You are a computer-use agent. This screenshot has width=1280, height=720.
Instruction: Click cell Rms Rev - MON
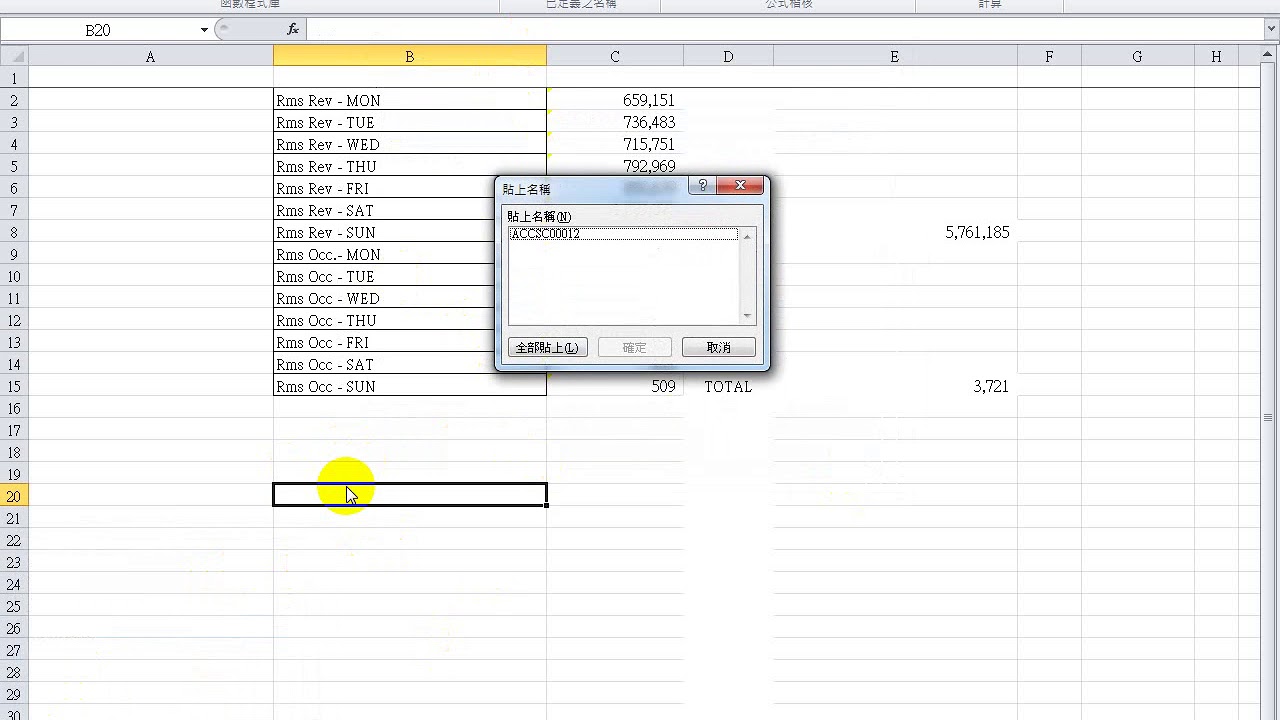(410, 100)
